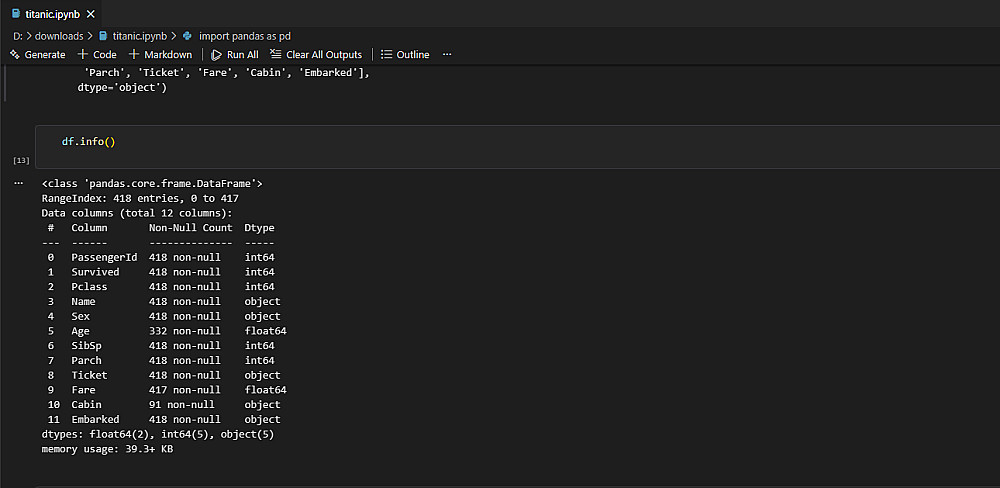This screenshot has width=1000, height=488.
Task: Add a new Markdown cell
Action: [x=160, y=55]
